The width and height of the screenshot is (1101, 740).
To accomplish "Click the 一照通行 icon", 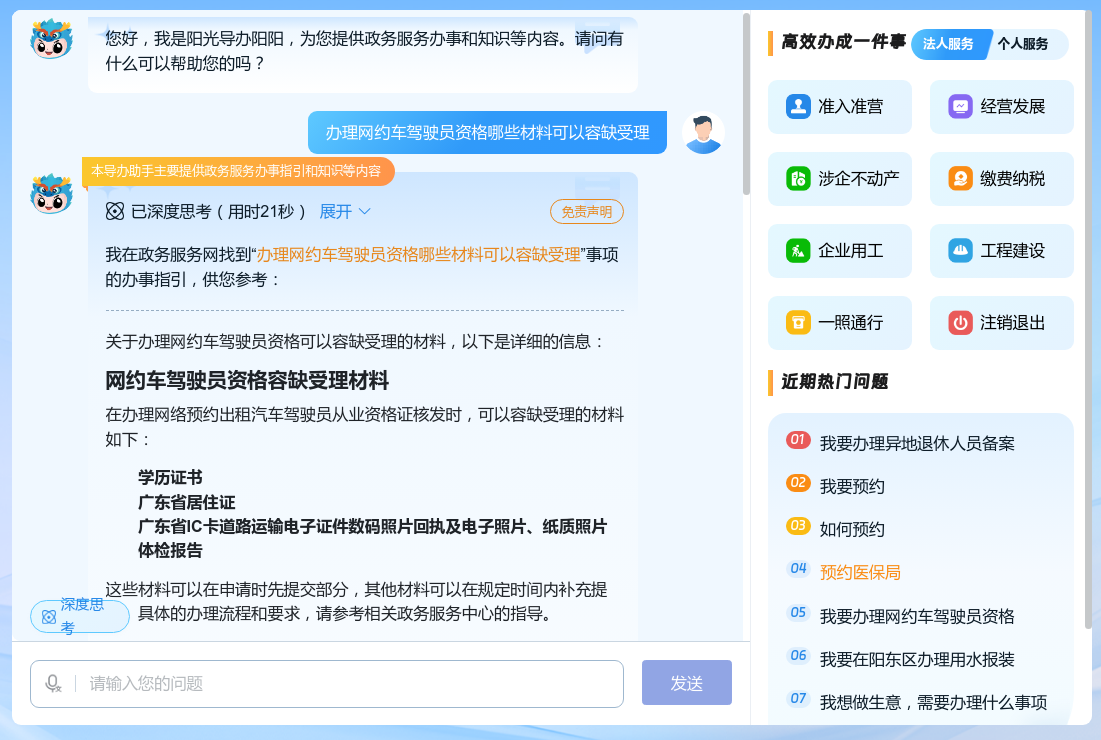I will [x=840, y=322].
